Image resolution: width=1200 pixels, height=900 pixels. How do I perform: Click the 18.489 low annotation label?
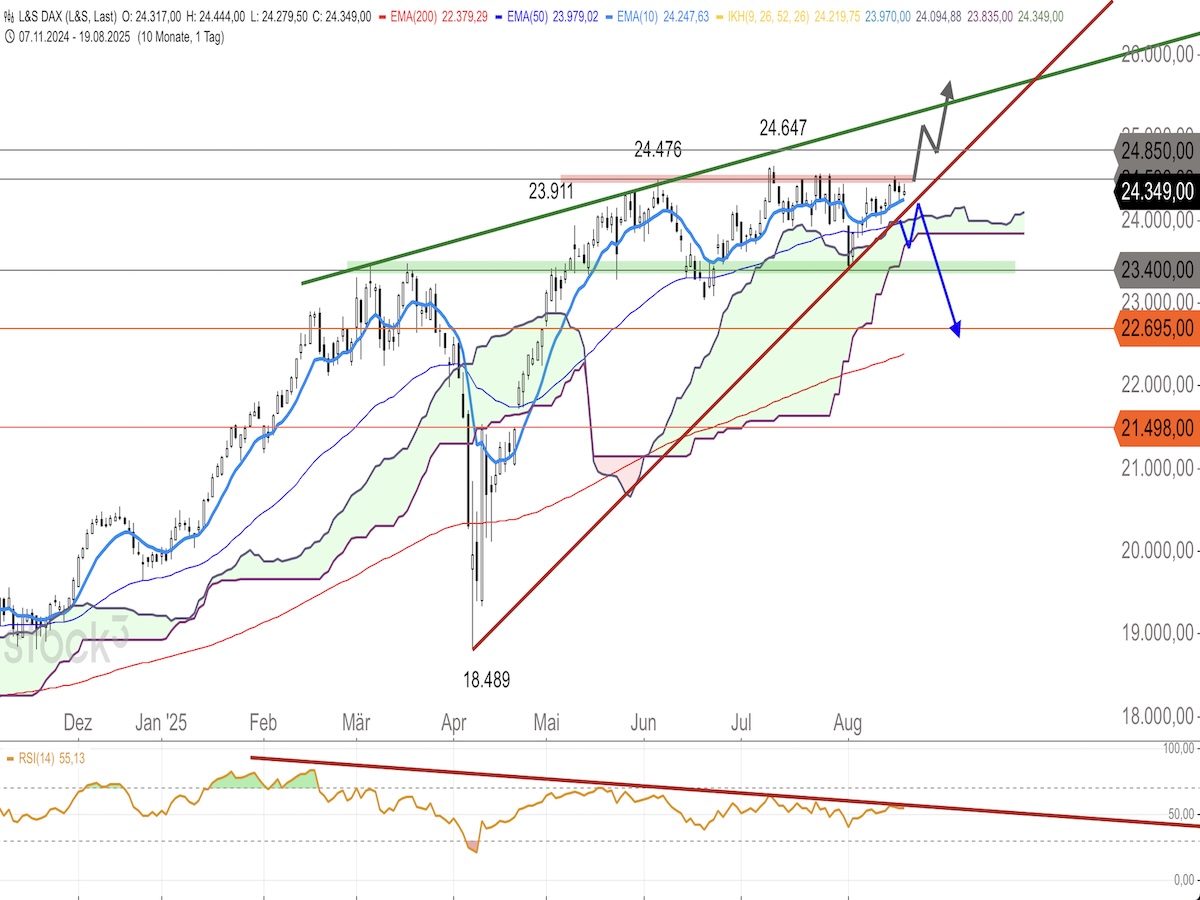point(486,680)
